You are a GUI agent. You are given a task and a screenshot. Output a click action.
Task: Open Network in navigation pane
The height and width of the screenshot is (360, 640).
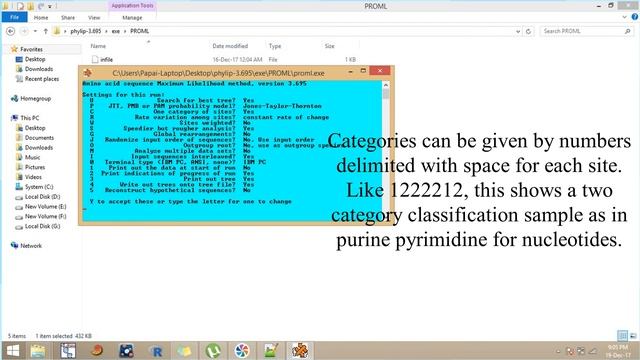click(31, 246)
